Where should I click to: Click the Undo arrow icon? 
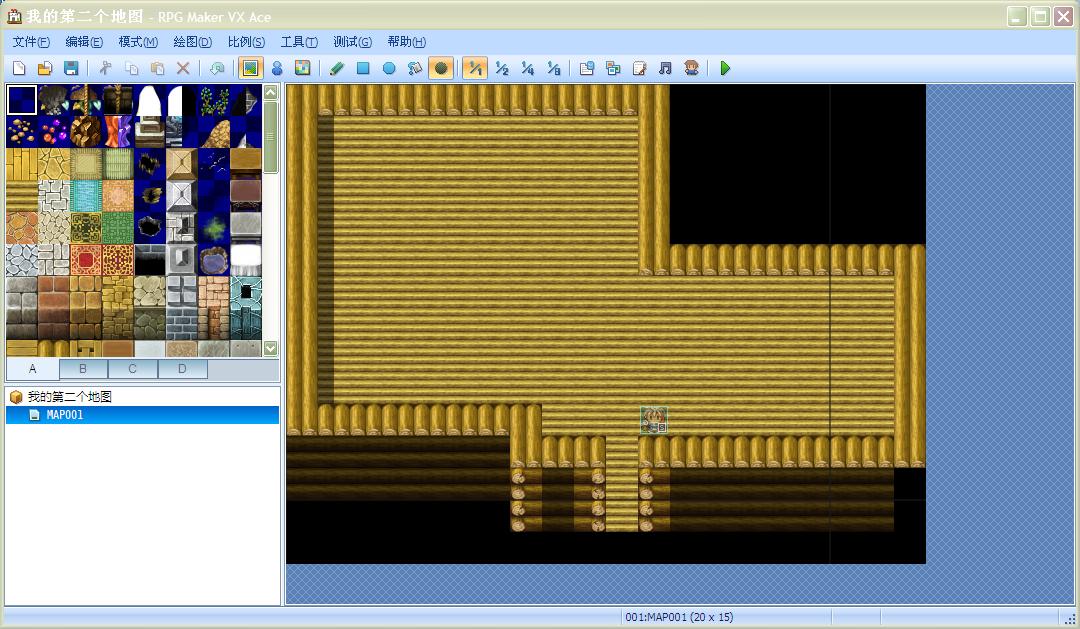(x=217, y=68)
